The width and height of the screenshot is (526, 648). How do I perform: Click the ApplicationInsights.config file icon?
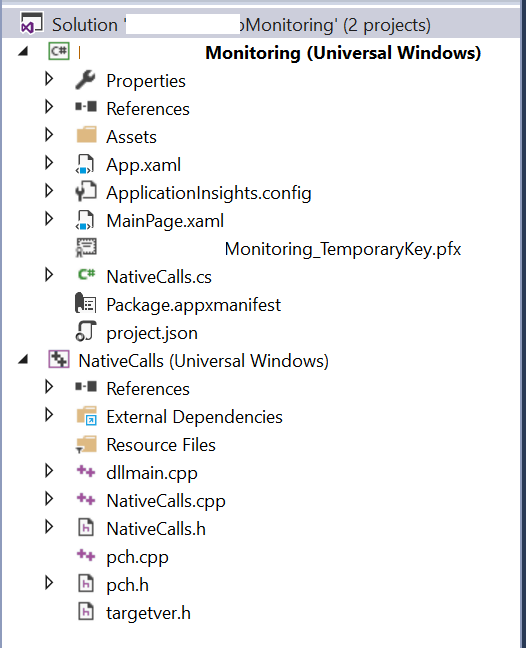click(x=86, y=192)
